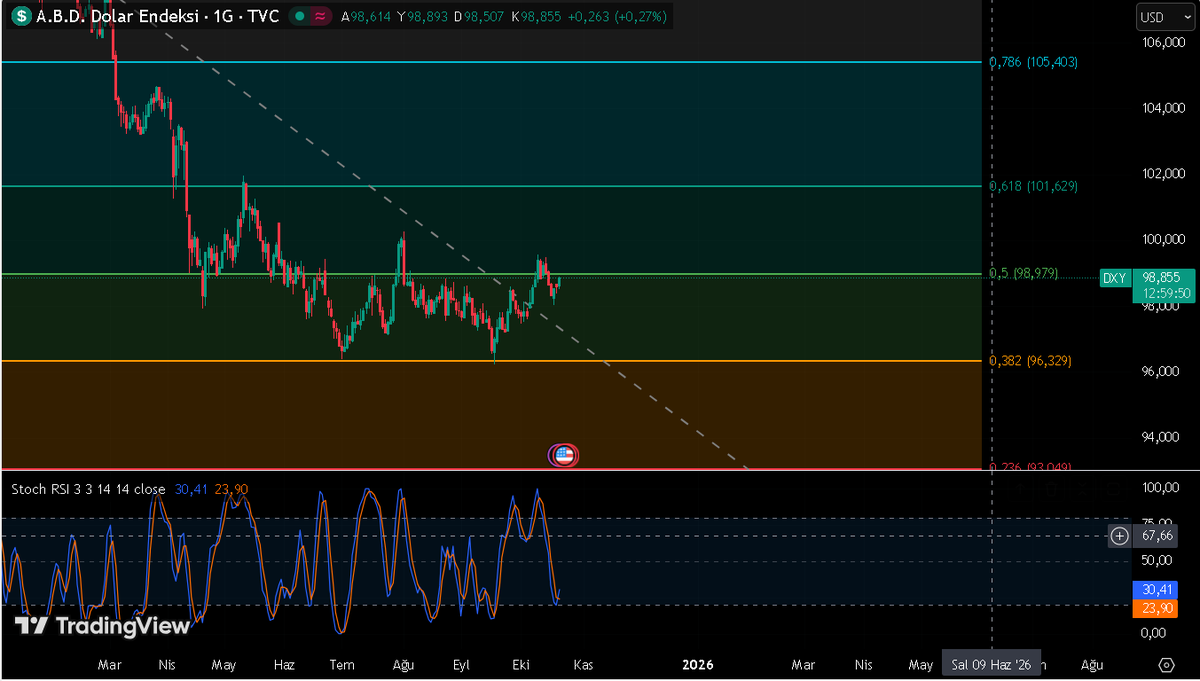
Task: Click the pink approximate-sign data mode icon
Action: point(320,17)
